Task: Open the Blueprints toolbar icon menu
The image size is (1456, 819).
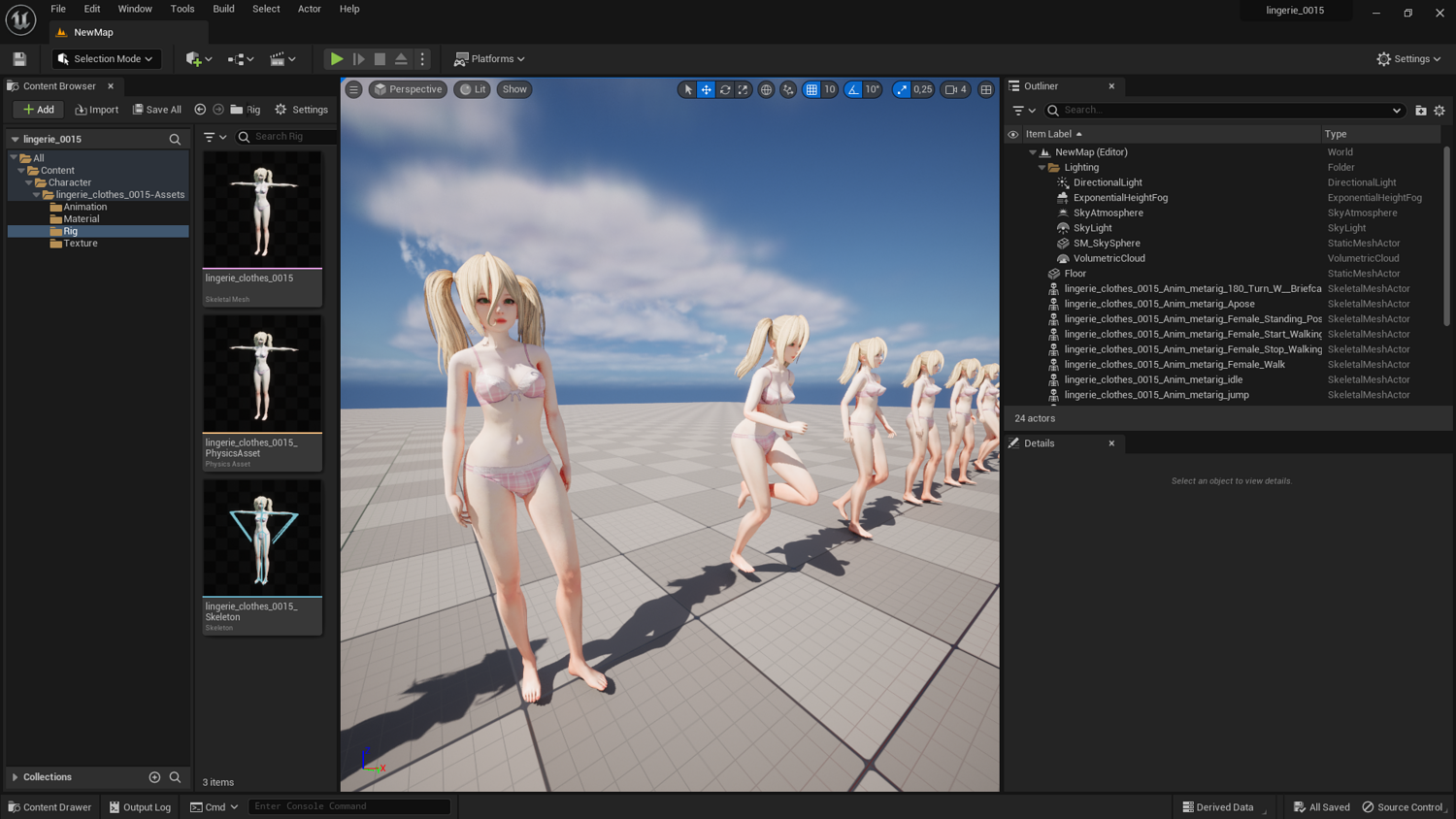Action: pos(240,59)
